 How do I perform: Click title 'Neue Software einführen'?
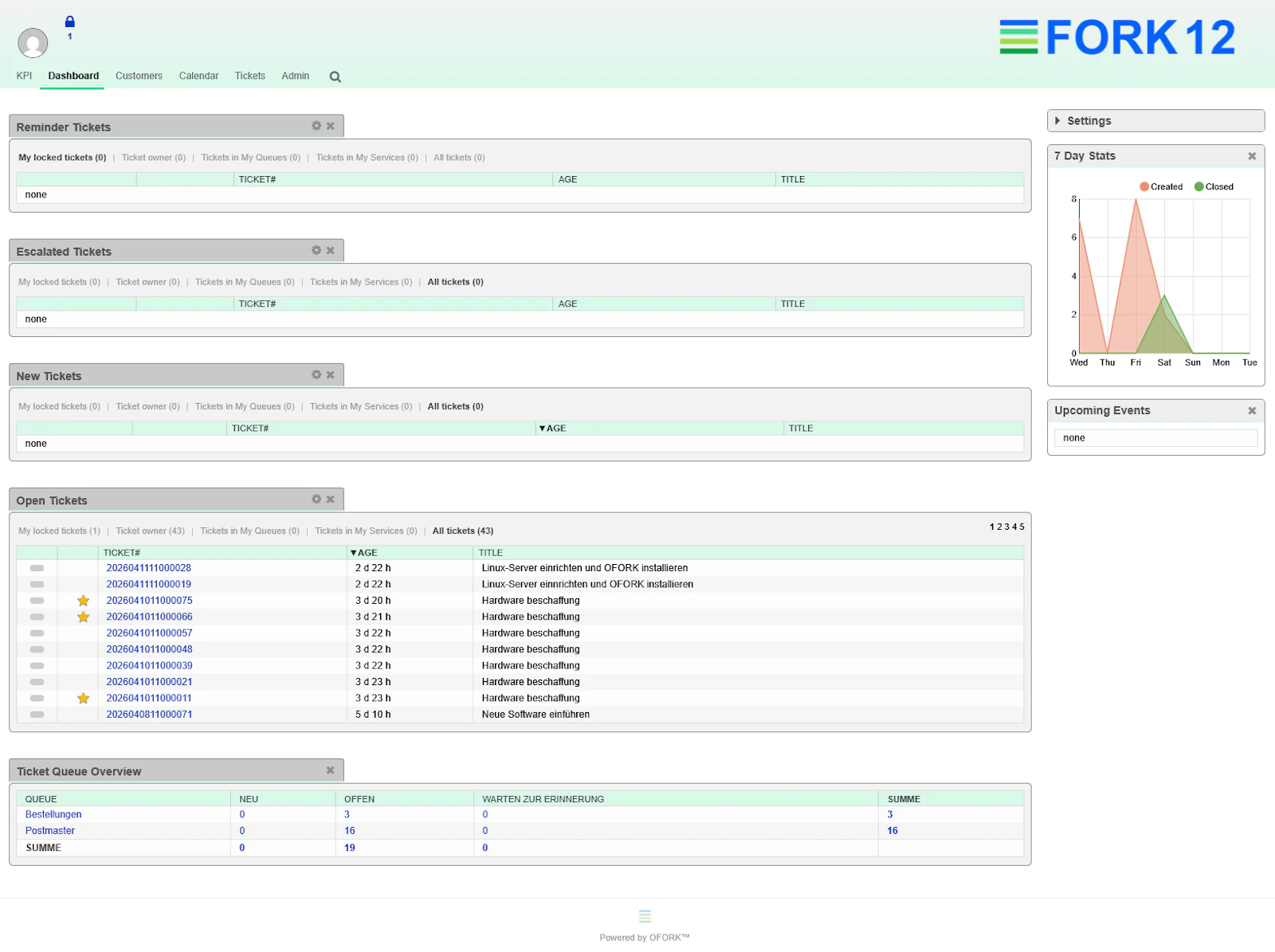click(x=535, y=715)
